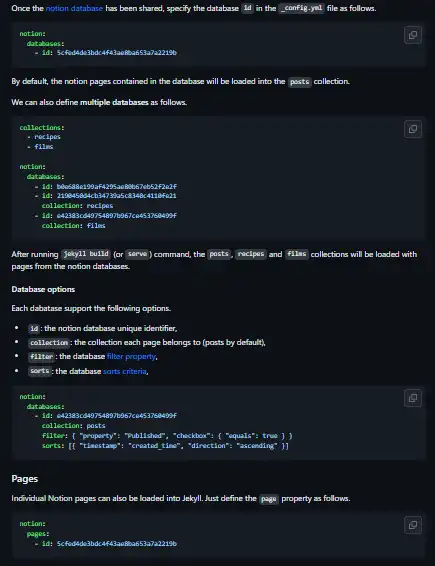Screen dimensions: 435x566
Task: Click the '- films' collections list entry
Action: coord(40,147)
